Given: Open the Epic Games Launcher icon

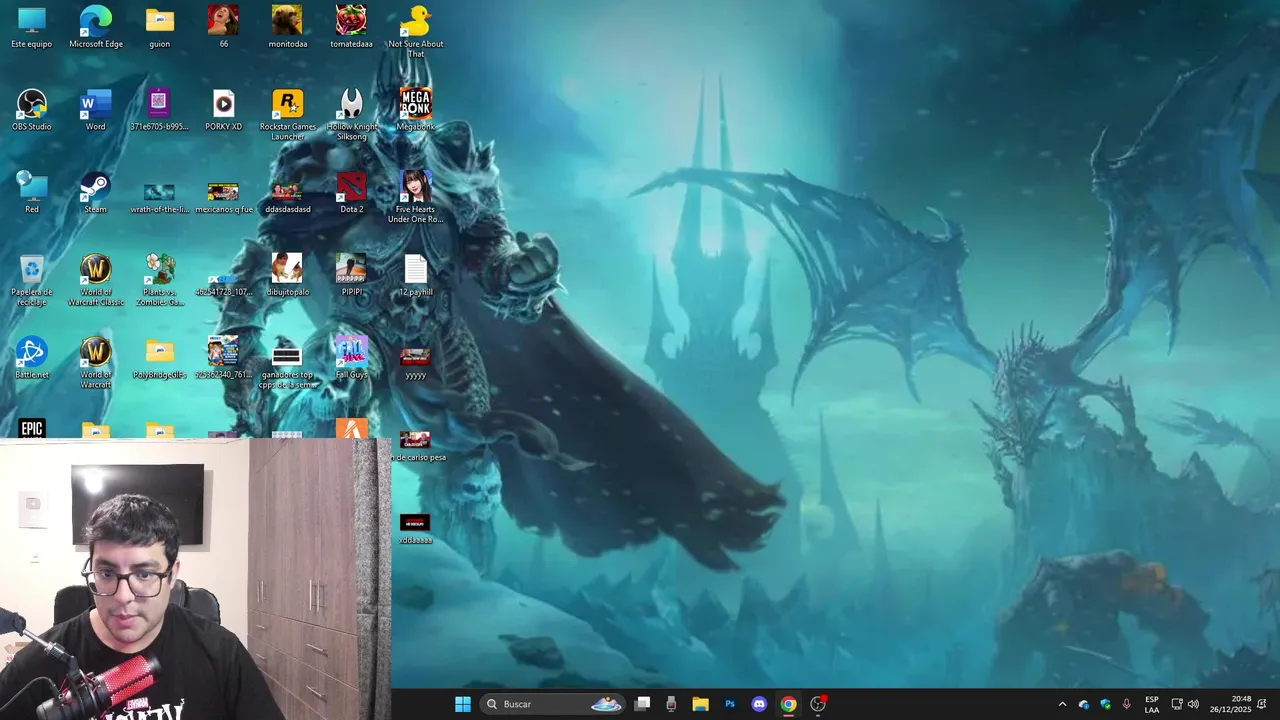Looking at the screenshot, I should pyautogui.click(x=32, y=428).
